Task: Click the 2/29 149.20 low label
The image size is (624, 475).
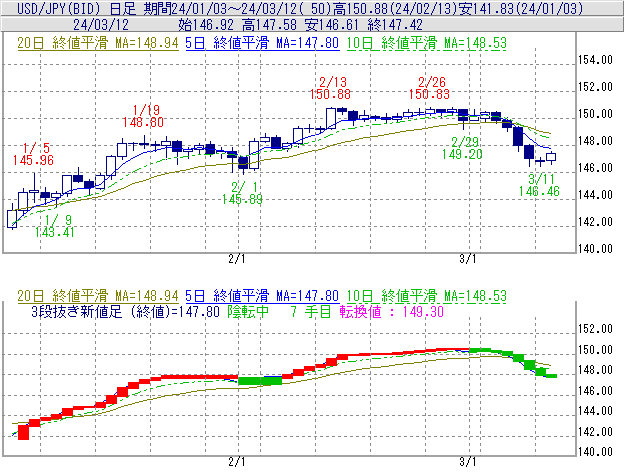Action: click(x=462, y=148)
